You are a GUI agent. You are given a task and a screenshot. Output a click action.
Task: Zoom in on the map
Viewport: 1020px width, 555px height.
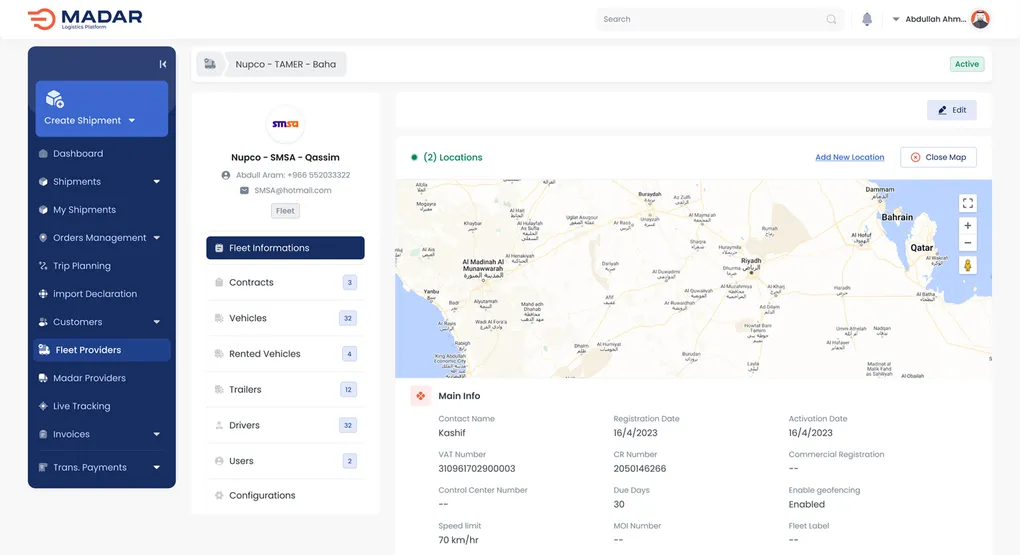967,225
